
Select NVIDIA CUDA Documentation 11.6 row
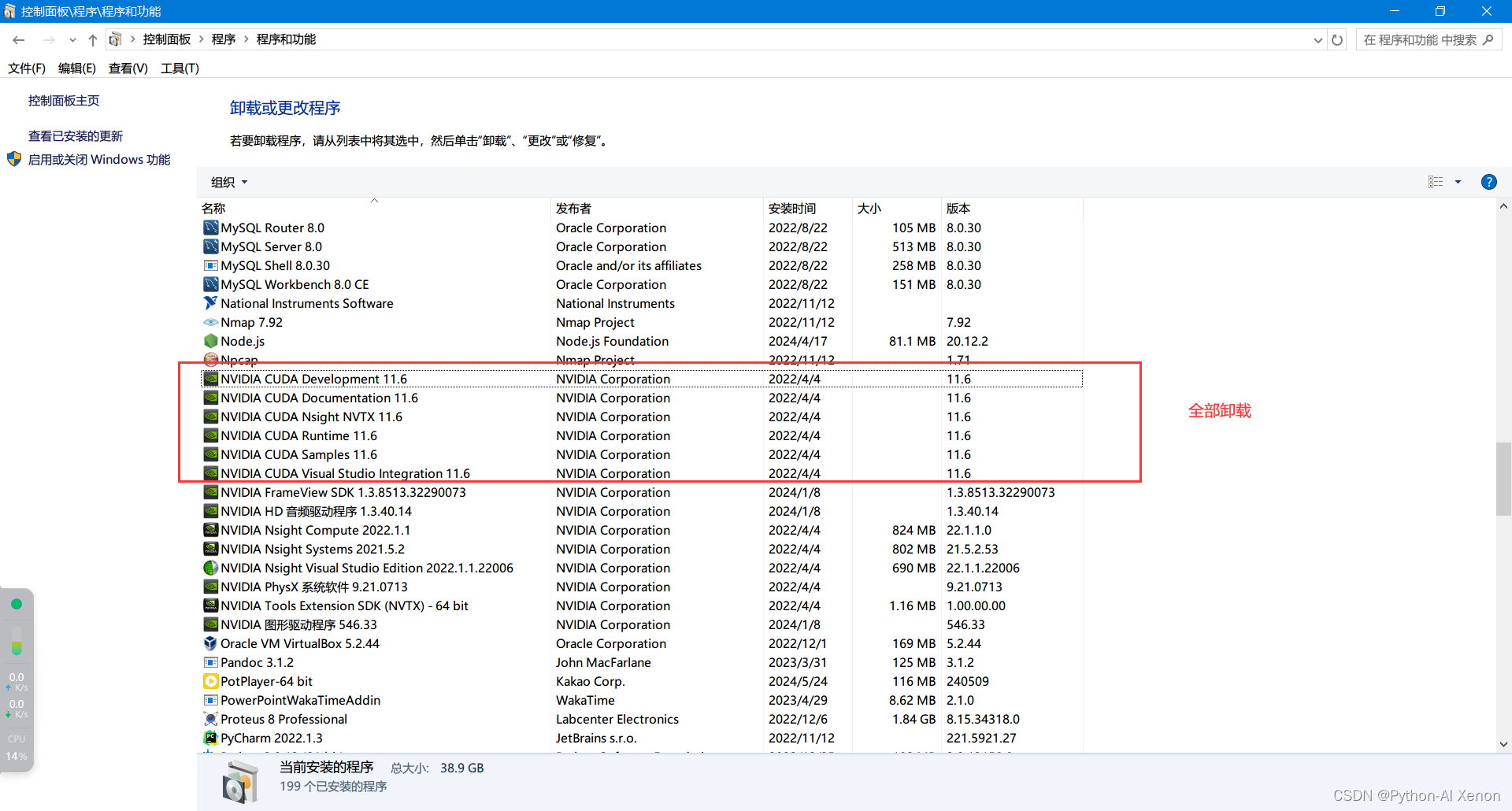pyautogui.click(x=642, y=398)
